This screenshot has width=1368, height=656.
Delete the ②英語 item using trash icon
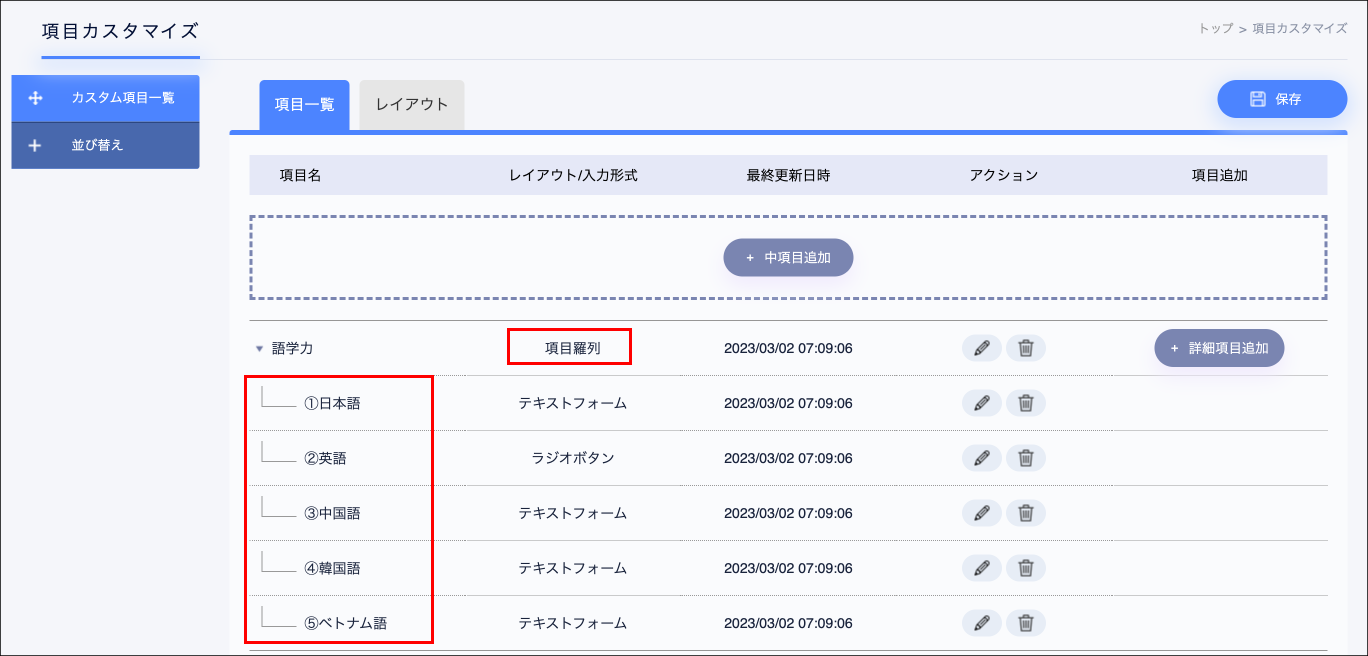1025,458
